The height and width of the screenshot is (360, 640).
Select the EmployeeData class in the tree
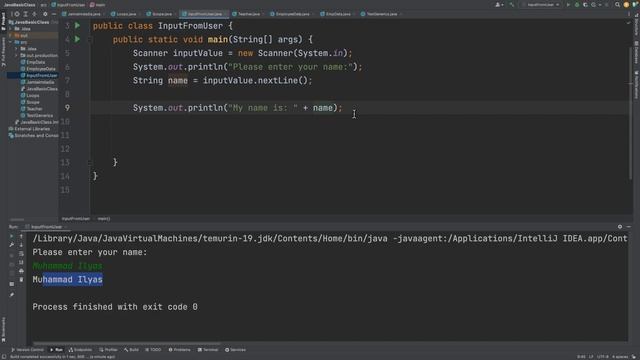[x=38, y=69]
